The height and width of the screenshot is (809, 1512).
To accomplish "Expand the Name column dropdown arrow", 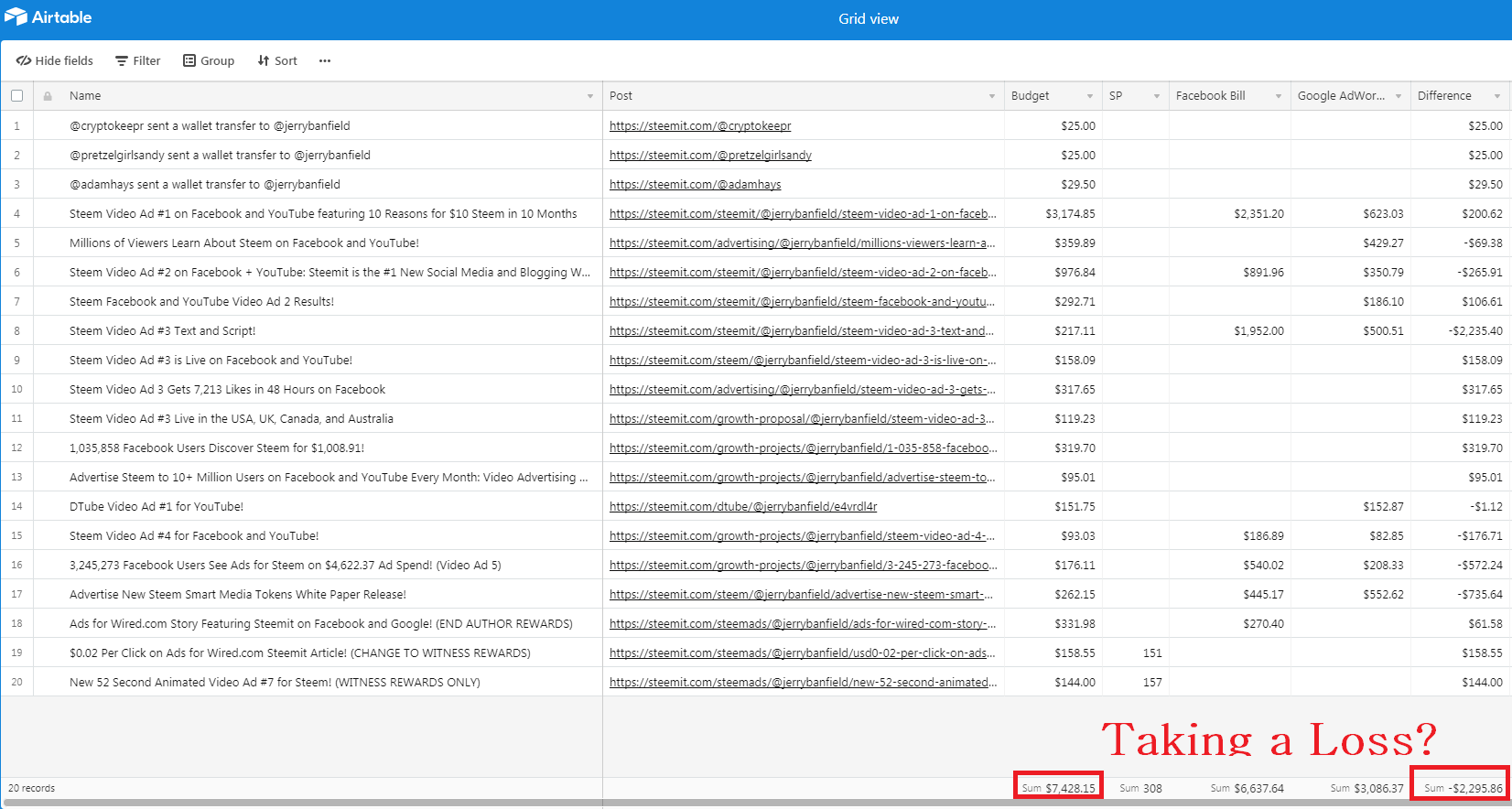I will pos(590,96).
